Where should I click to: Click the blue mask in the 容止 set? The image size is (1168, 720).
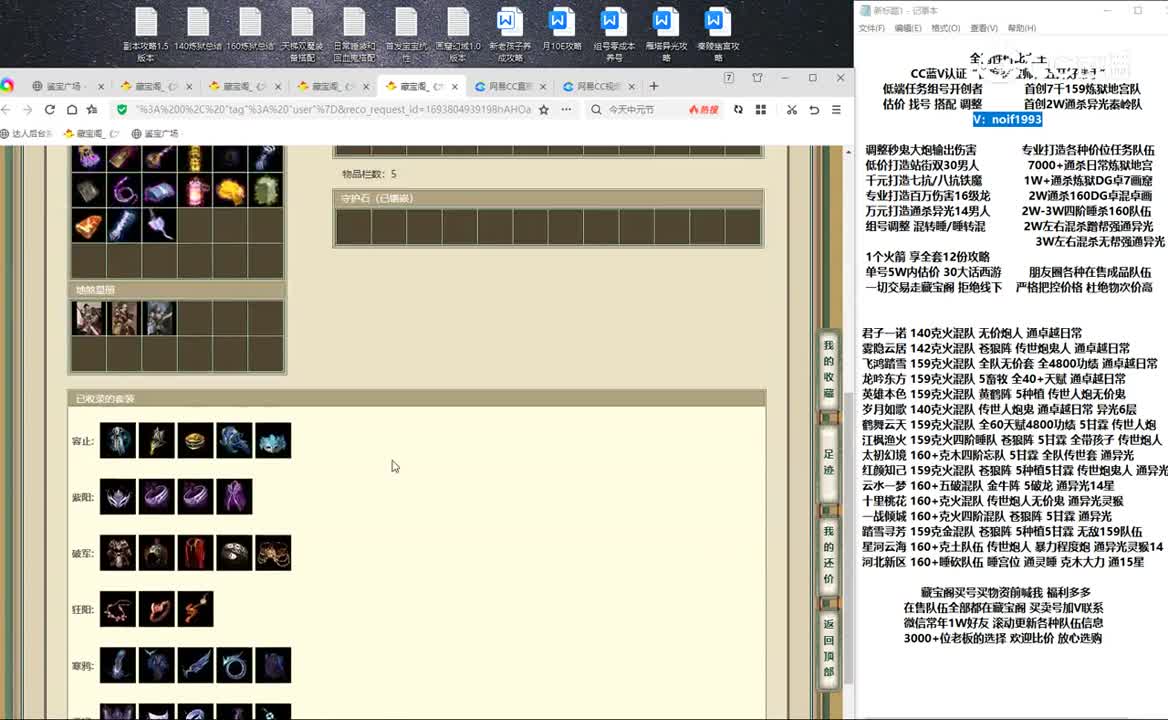pos(273,441)
